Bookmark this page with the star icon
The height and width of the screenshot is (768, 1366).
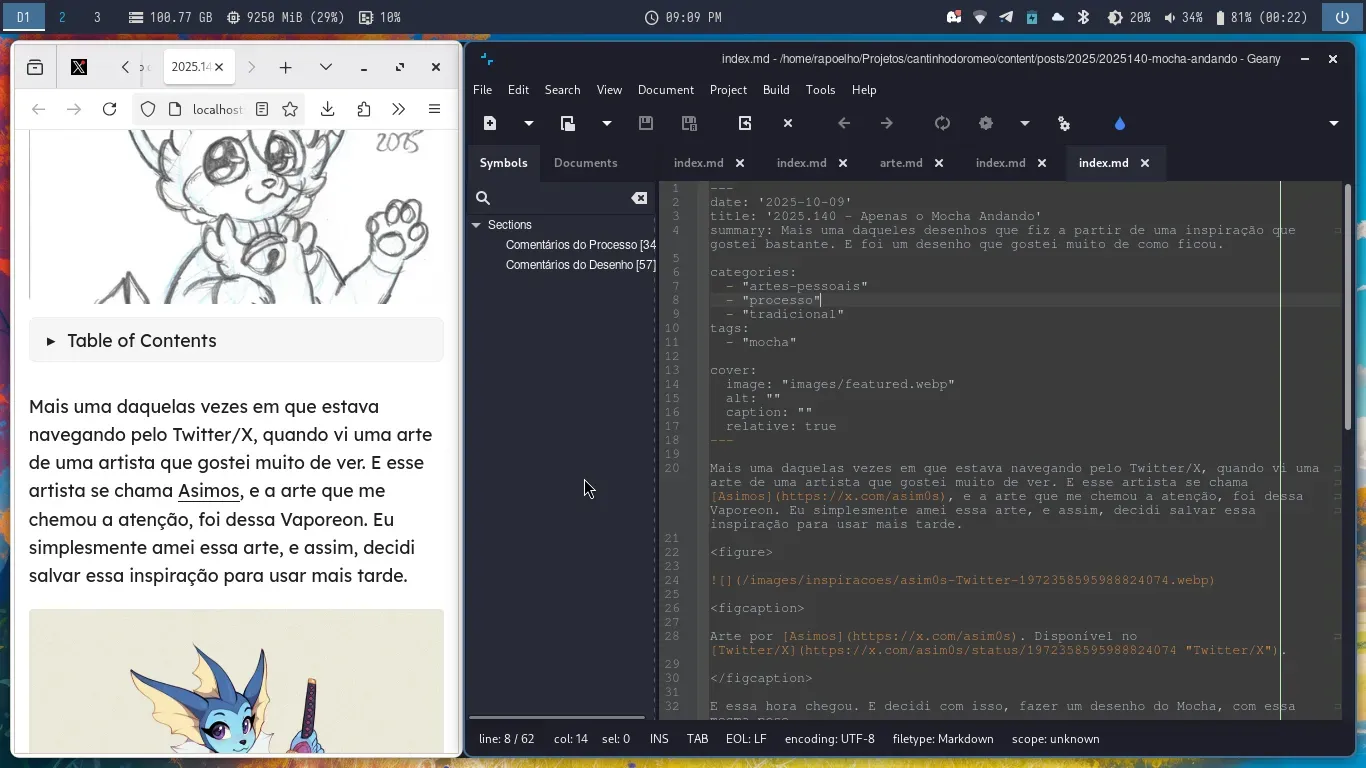[x=290, y=109]
